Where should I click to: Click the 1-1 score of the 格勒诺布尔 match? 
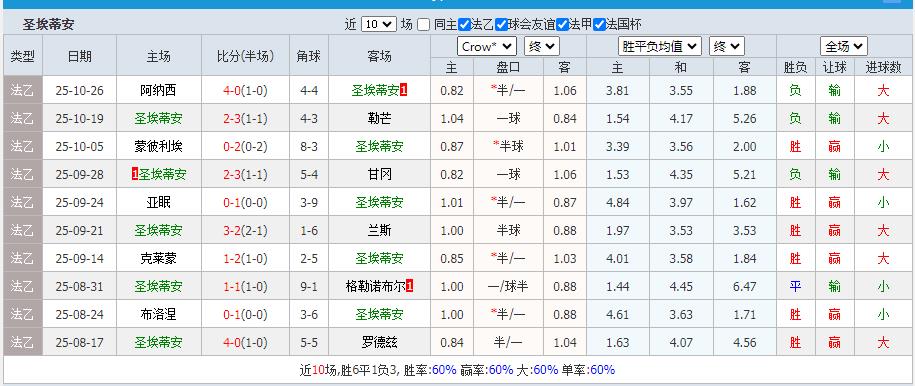(232, 287)
